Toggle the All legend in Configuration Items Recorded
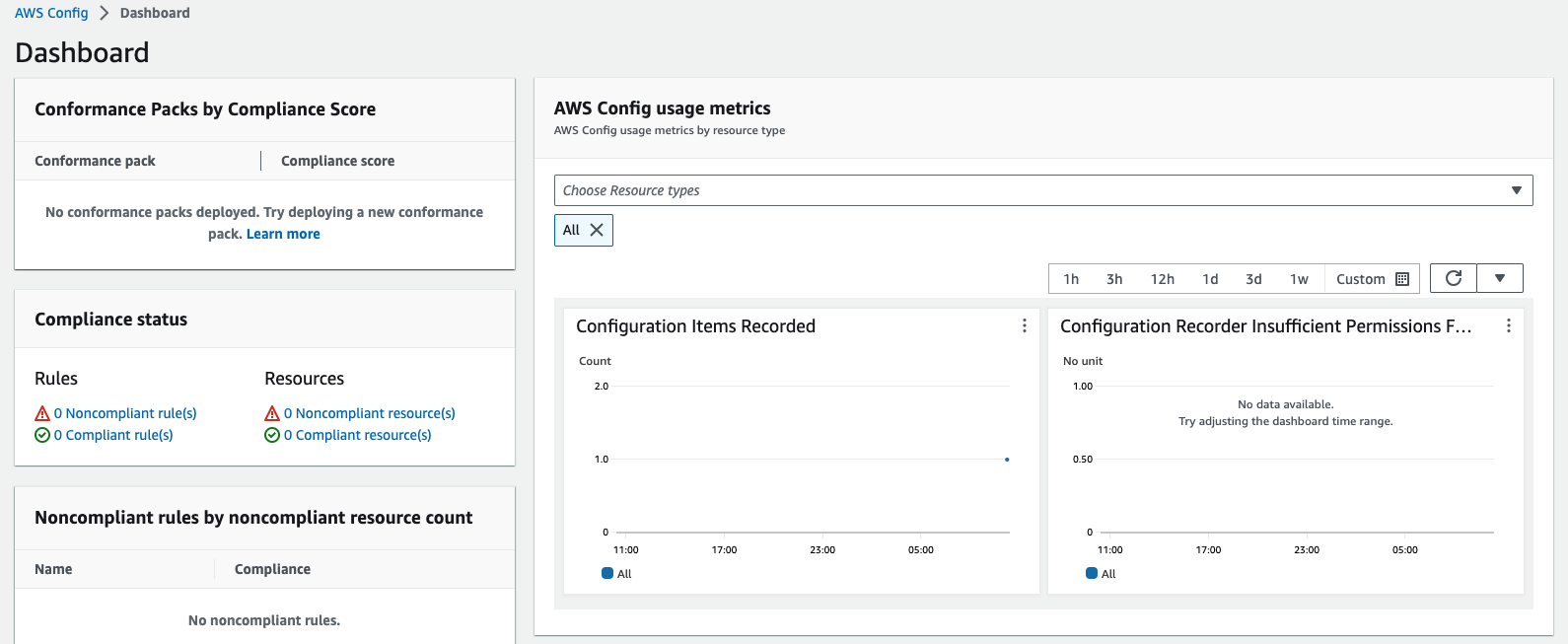This screenshot has width=1568, height=644. (617, 573)
